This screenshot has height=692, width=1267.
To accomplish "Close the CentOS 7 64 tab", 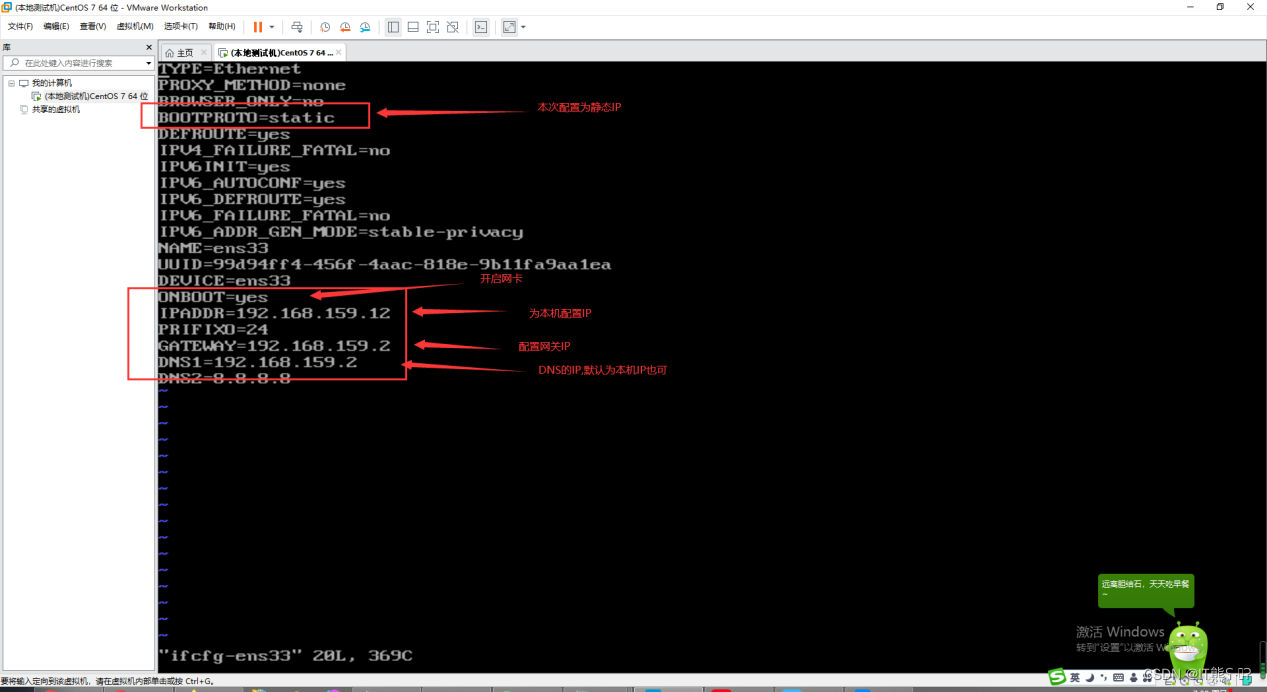I will pyautogui.click(x=339, y=52).
